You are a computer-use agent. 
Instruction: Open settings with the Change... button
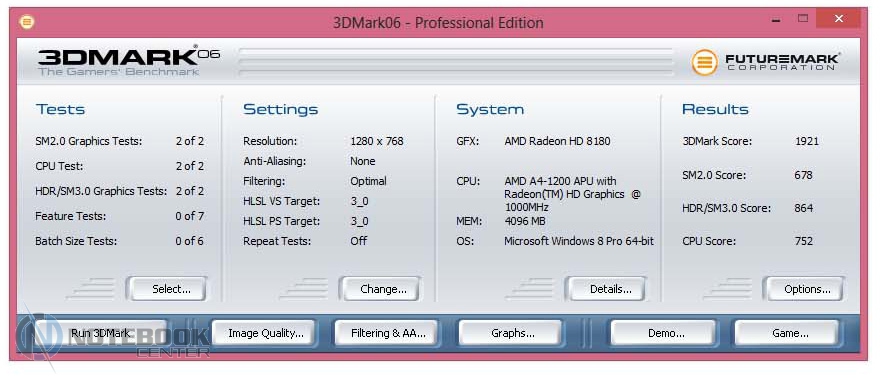coord(380,289)
